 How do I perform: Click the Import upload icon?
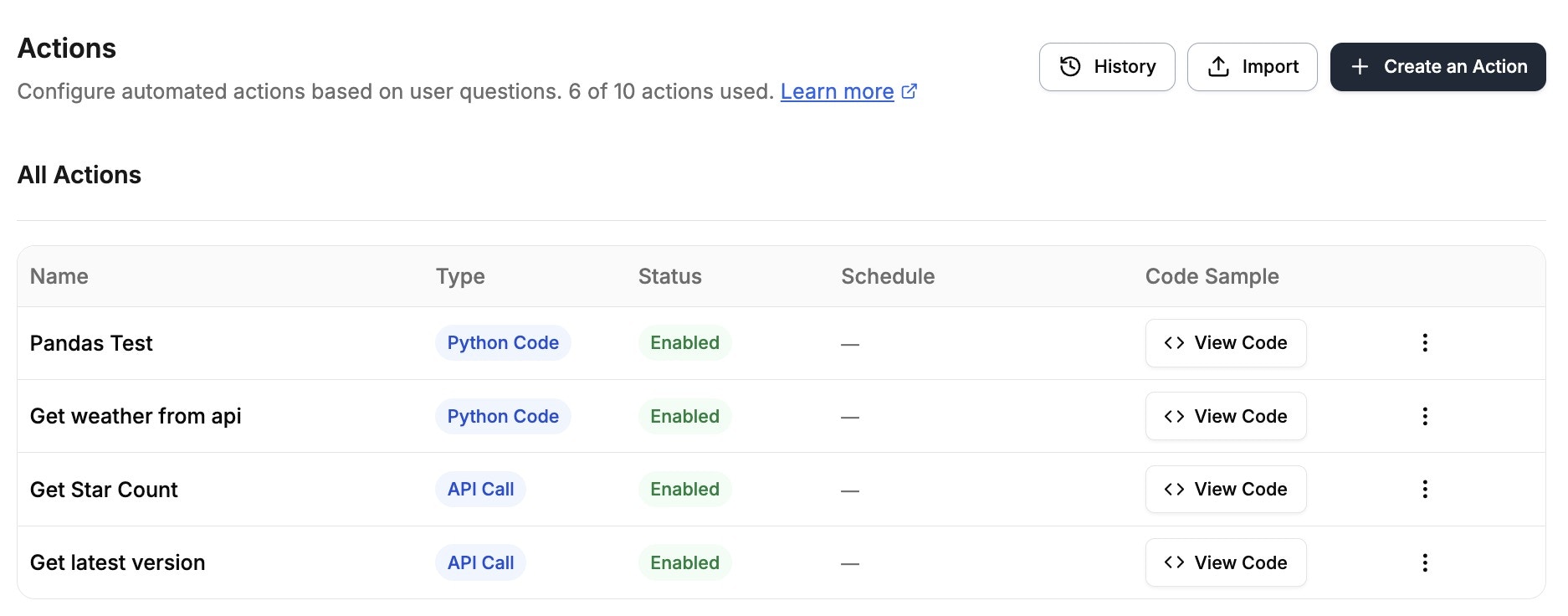[x=1220, y=66]
